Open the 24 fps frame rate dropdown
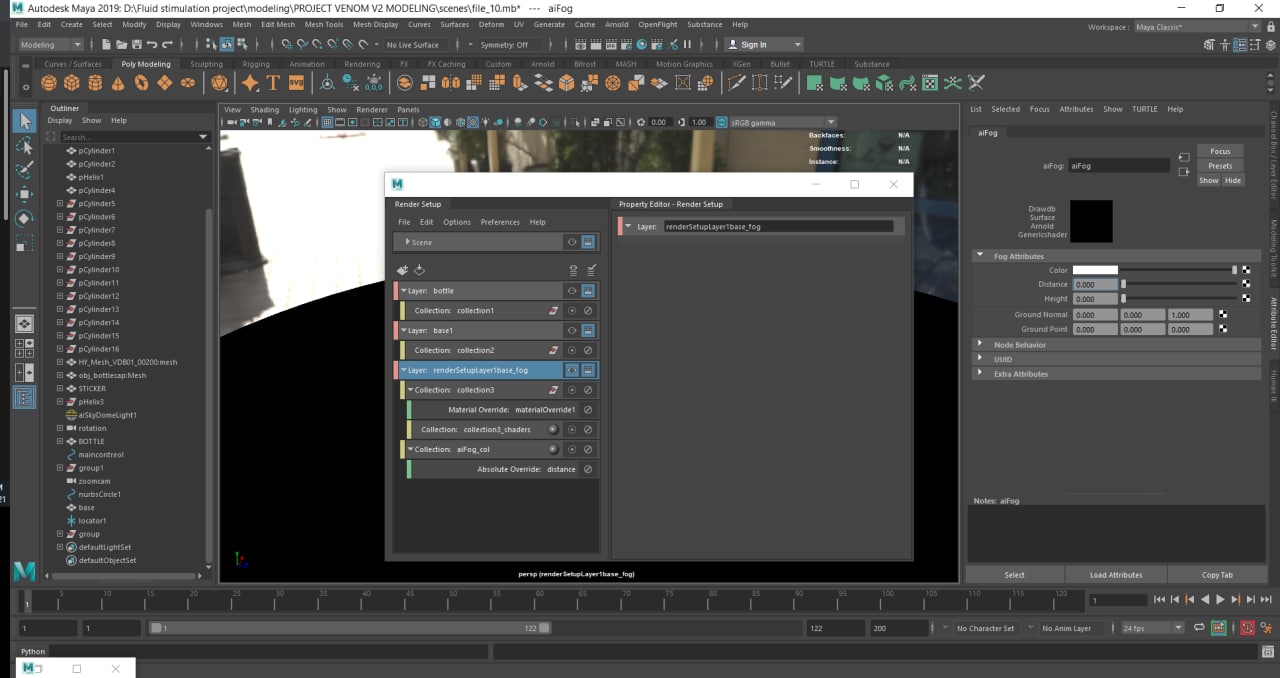The height and width of the screenshot is (678, 1280). 1152,628
